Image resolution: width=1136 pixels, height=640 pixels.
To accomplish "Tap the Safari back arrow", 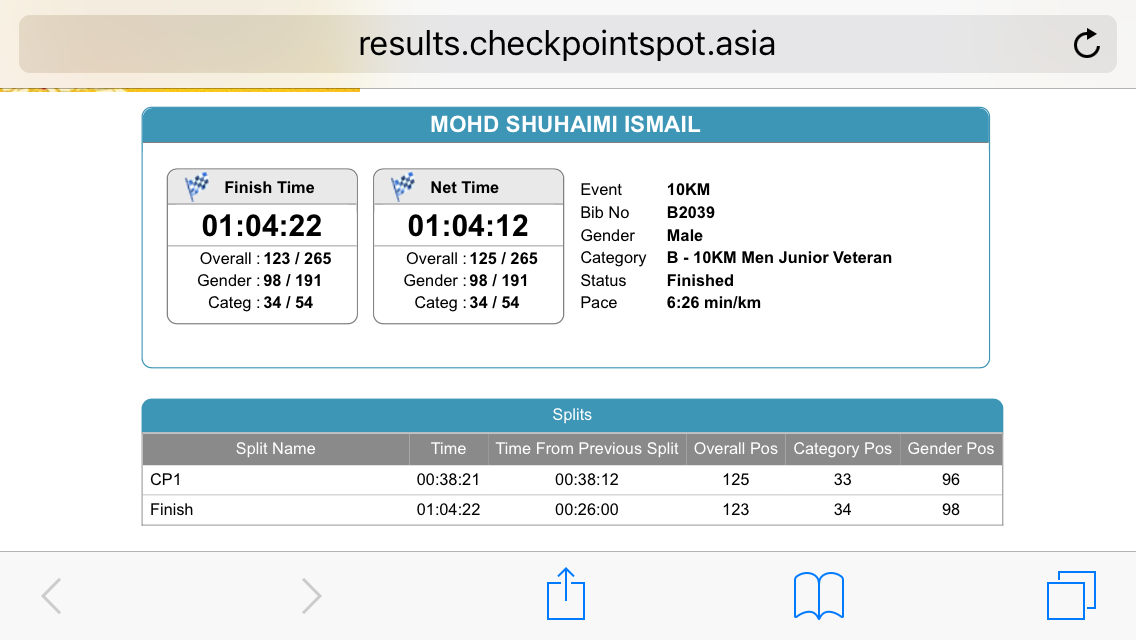I will click(51, 596).
